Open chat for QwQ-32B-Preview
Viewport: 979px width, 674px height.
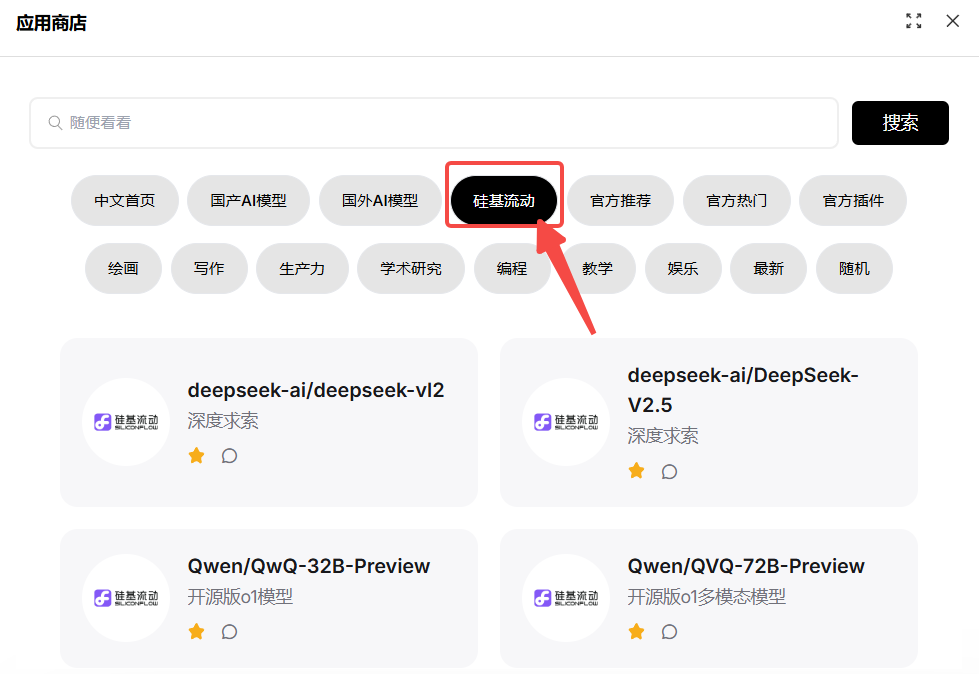point(229,632)
